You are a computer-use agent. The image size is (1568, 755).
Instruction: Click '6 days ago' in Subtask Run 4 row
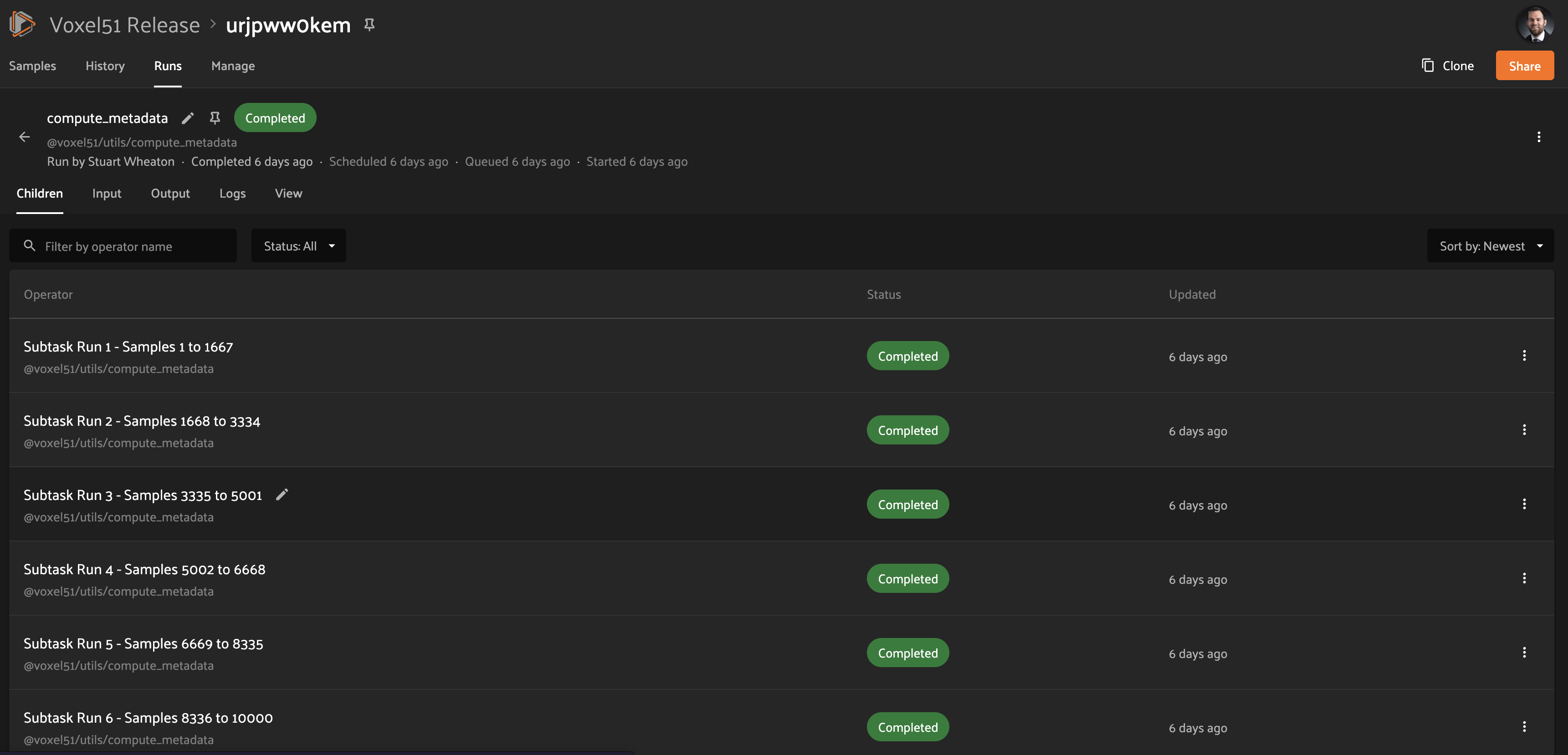click(1197, 580)
